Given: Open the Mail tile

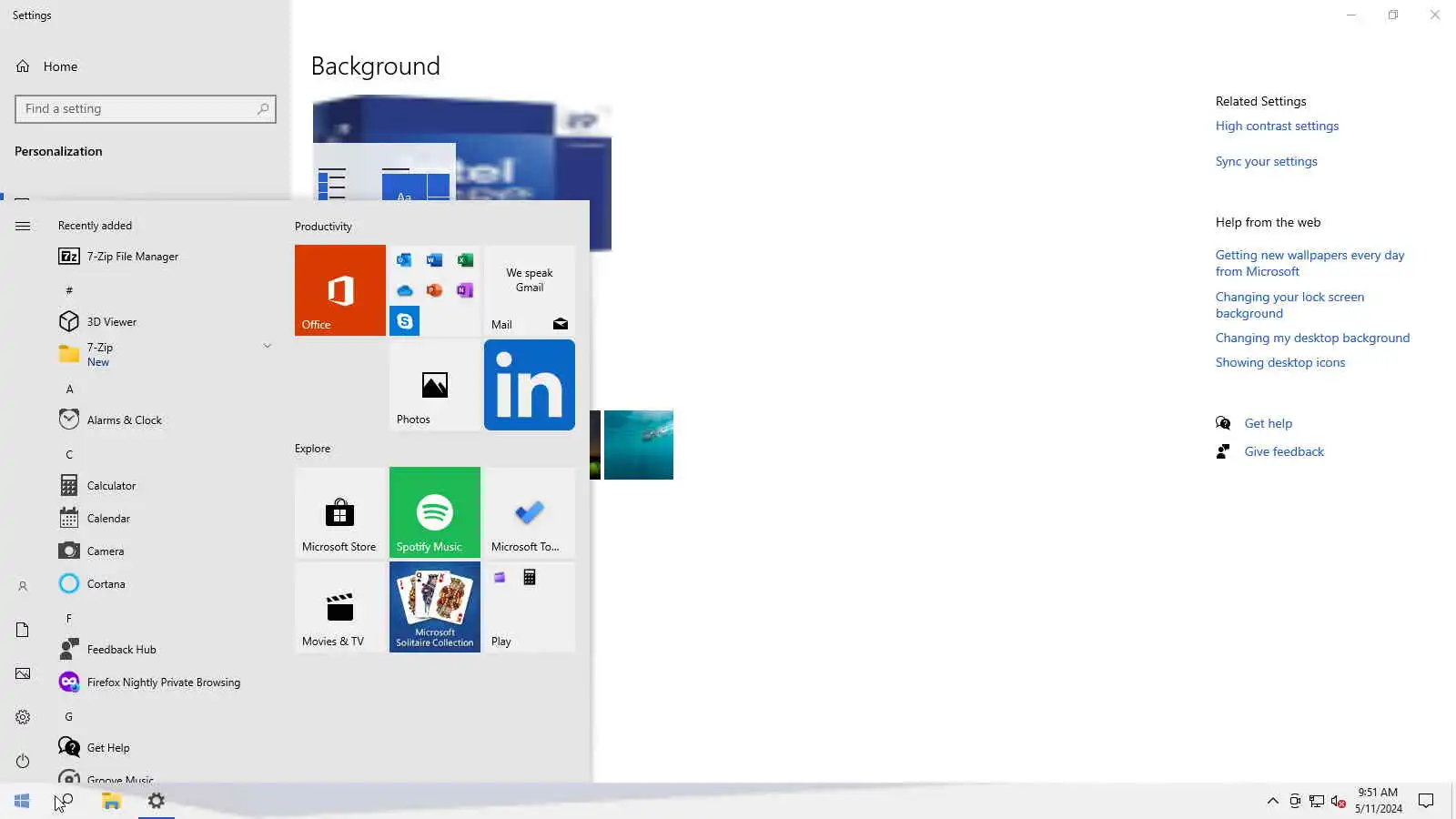Looking at the screenshot, I should coord(529,290).
